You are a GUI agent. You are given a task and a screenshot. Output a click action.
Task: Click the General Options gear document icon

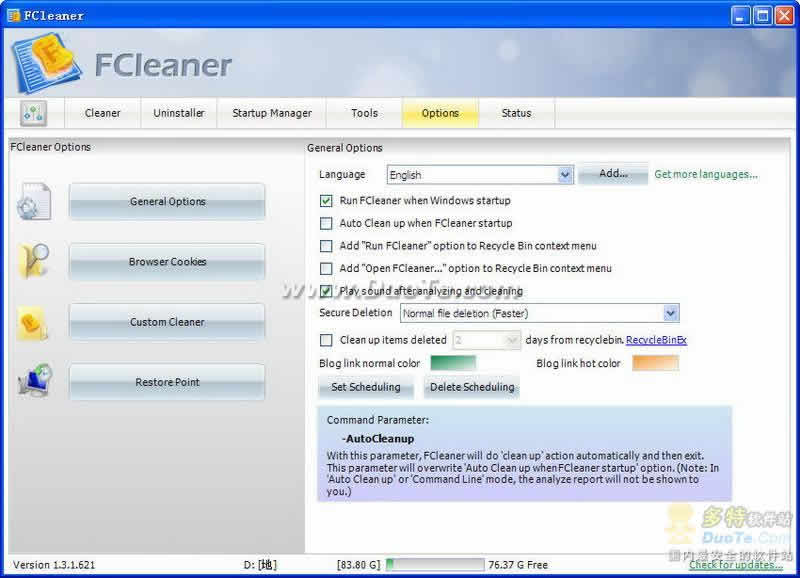34,202
